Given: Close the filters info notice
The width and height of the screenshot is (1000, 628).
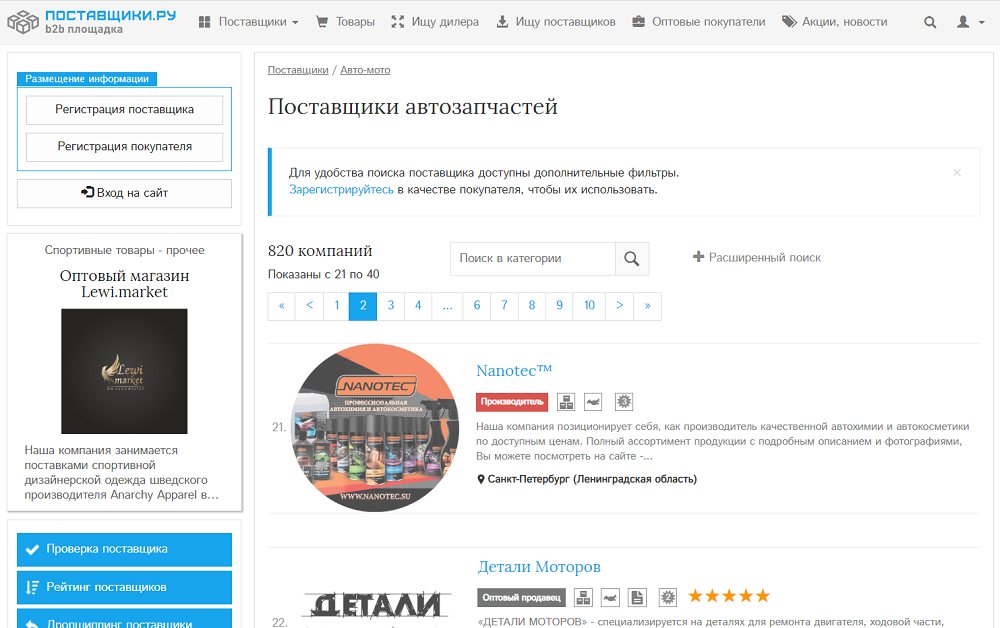Looking at the screenshot, I should 957,173.
